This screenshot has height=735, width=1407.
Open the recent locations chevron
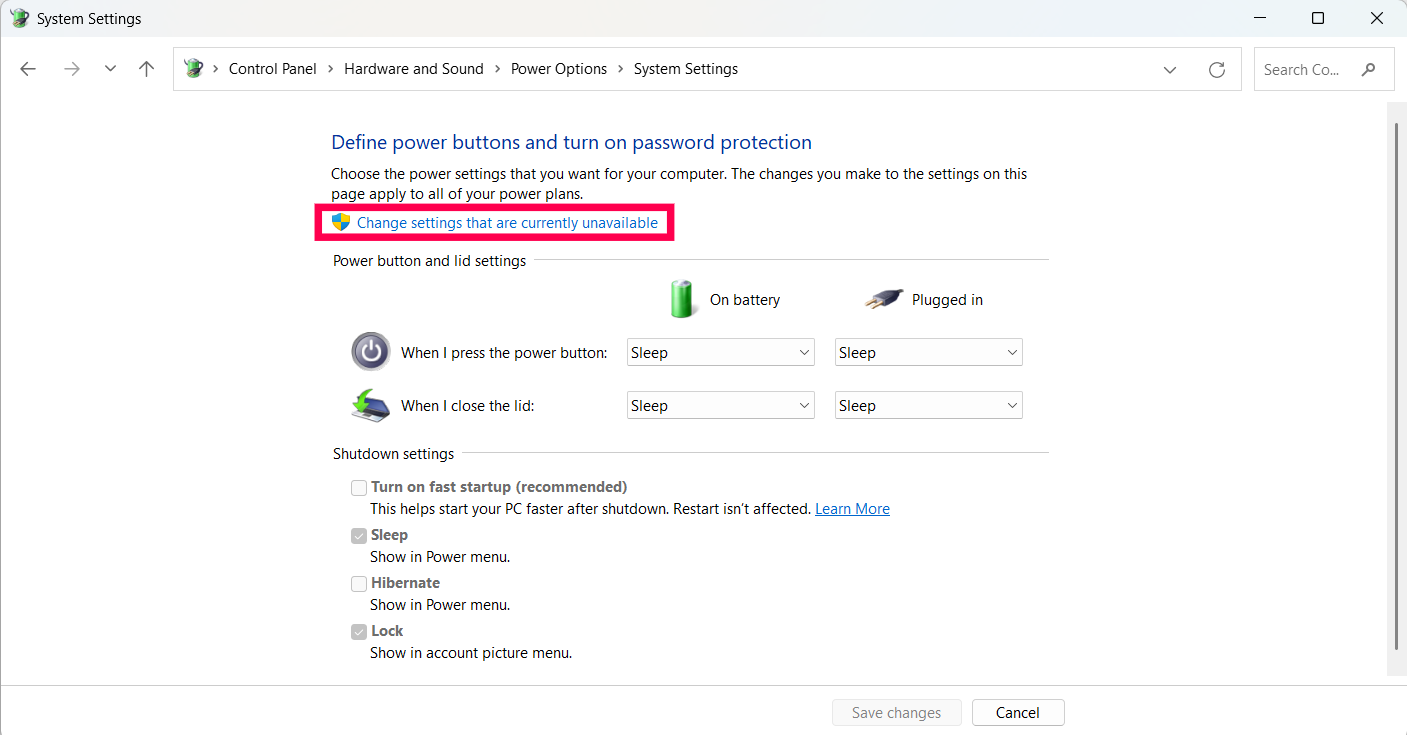tap(110, 69)
